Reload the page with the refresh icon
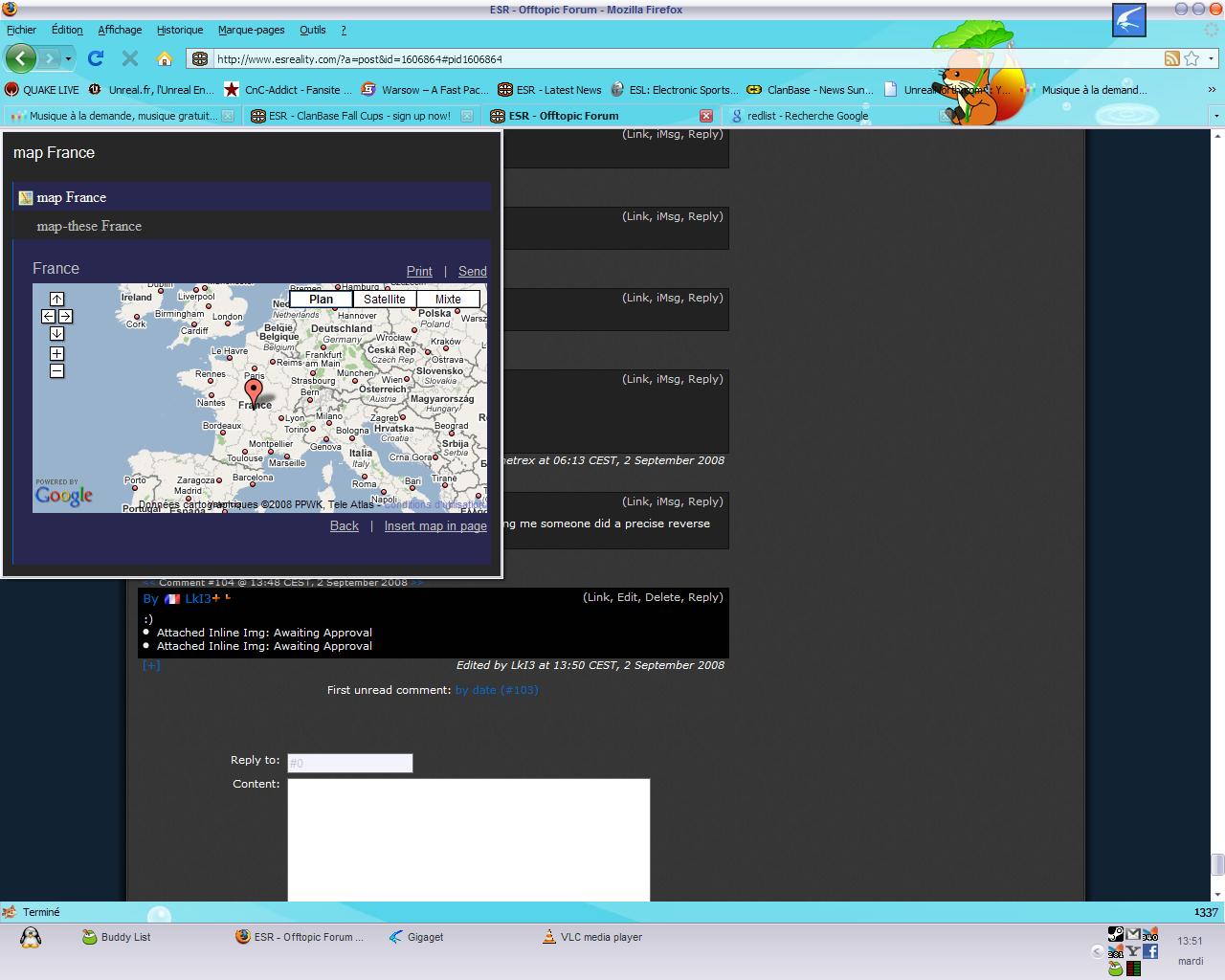The height and width of the screenshot is (980, 1225). point(96,58)
